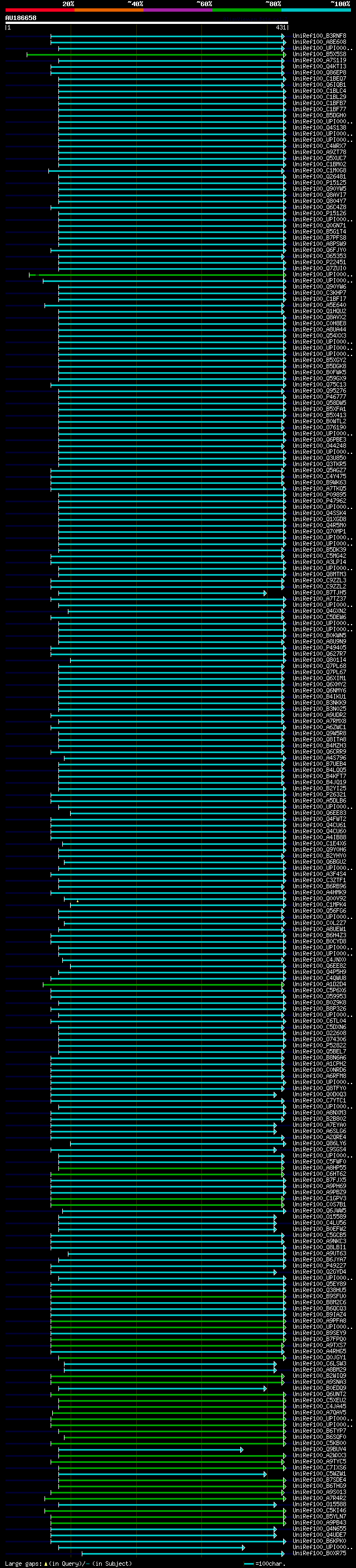Select the label UniRef100_Q90YW5
The height and width of the screenshot is (1568, 356).
coord(319,189)
